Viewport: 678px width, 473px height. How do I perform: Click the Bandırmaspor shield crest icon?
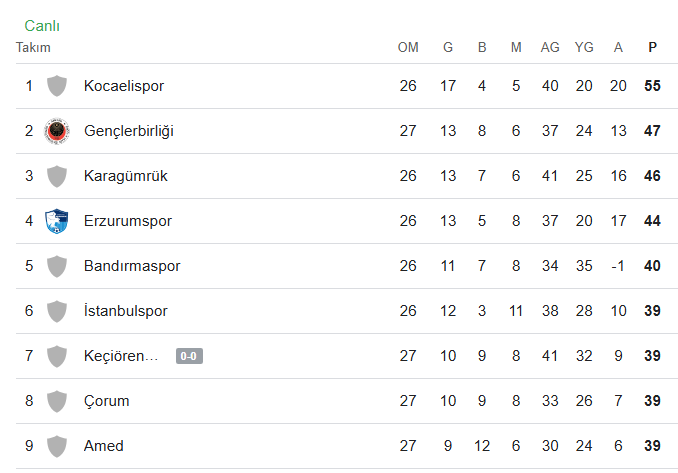[x=57, y=266]
